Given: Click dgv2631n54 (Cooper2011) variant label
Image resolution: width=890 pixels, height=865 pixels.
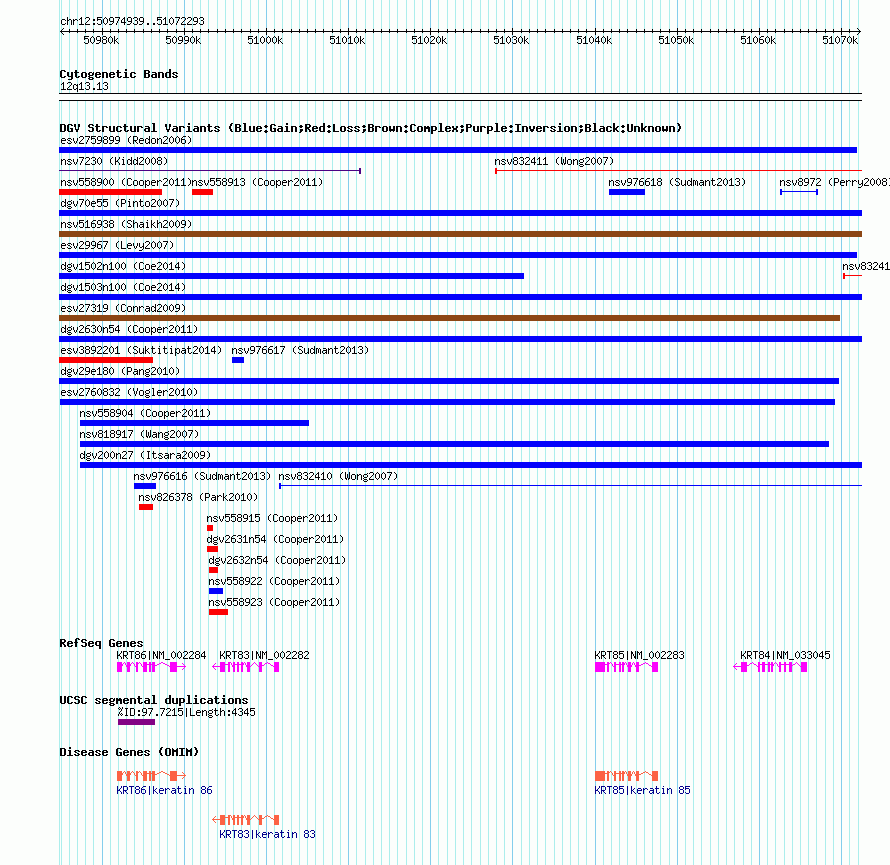Looking at the screenshot, I should coord(275,539).
